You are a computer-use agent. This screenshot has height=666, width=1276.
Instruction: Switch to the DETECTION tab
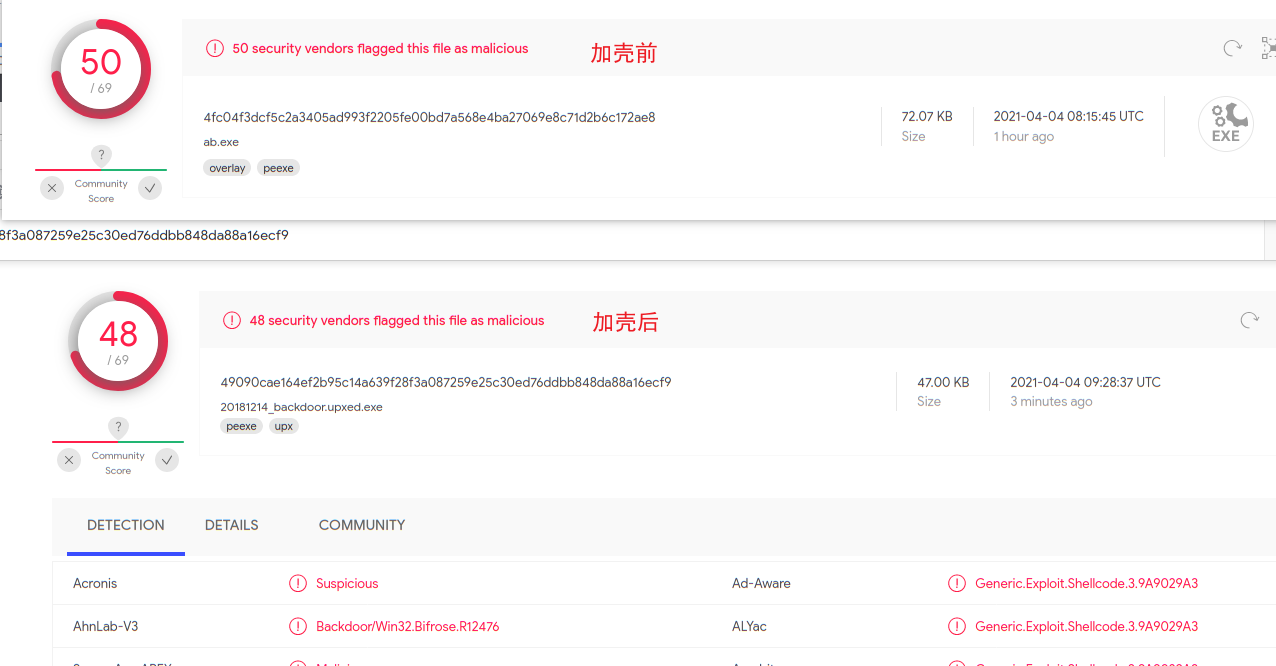click(126, 525)
